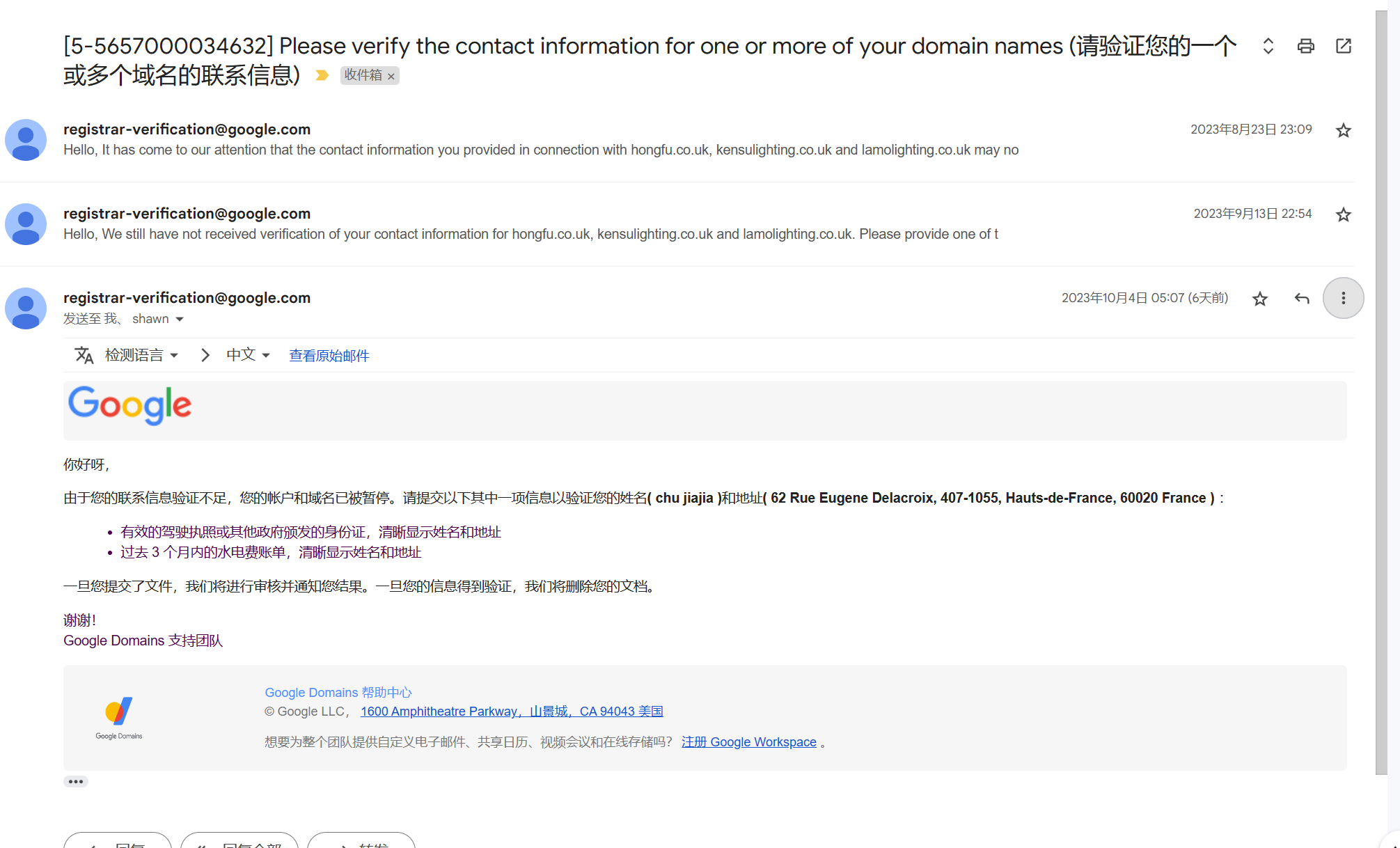Screen dimensions: 1400x848
Task: Remove the 收件箱 label from conversation
Action: coord(391,76)
